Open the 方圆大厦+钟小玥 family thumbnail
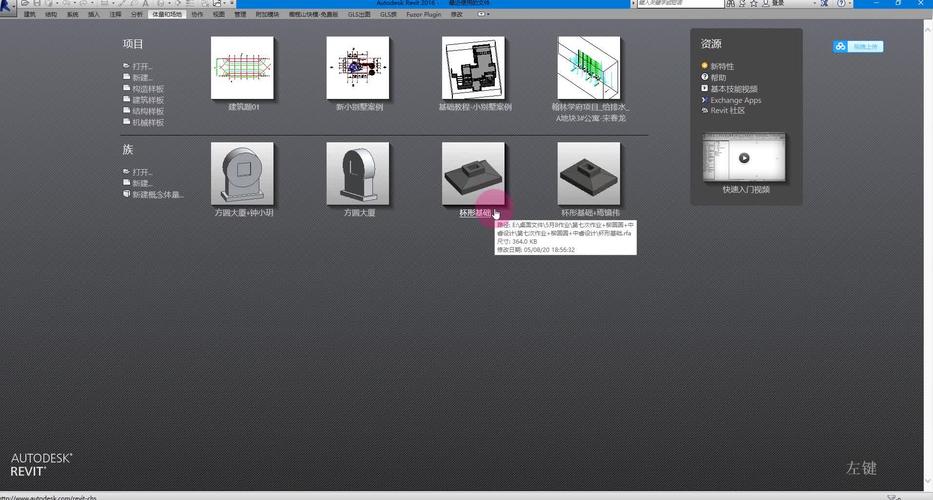 [x=242, y=173]
